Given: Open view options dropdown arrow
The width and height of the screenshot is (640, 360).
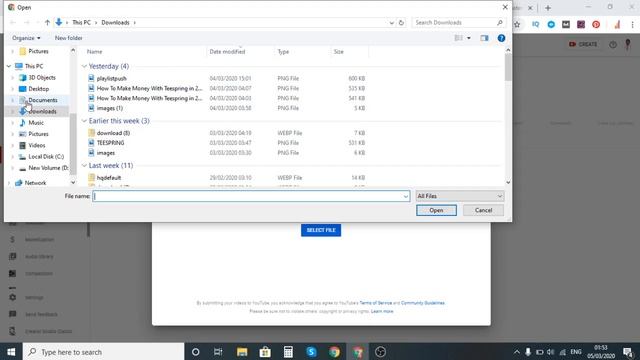Looking at the screenshot, I should pyautogui.click(x=469, y=38).
